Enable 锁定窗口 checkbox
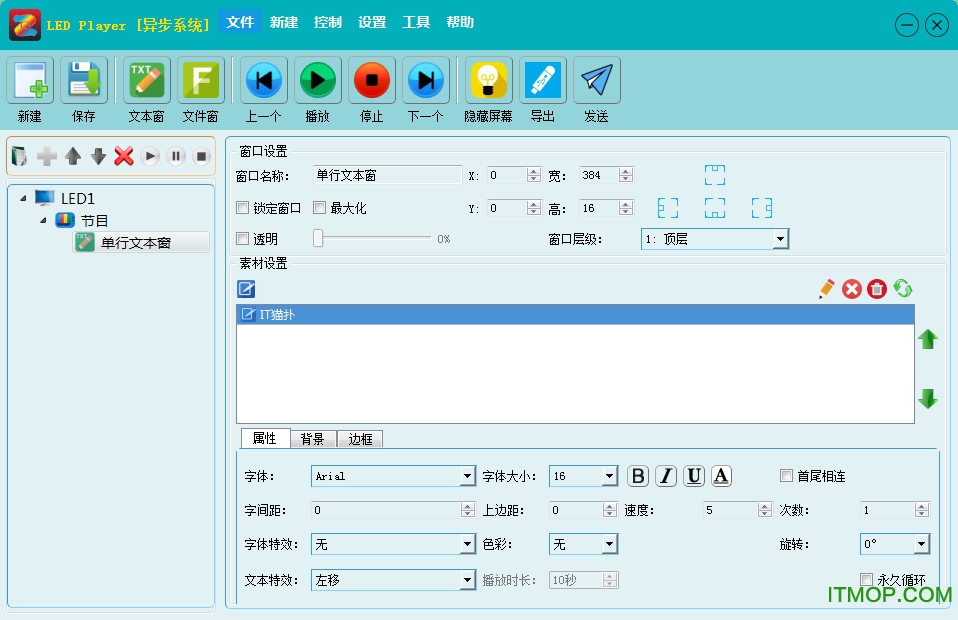 tap(243, 208)
